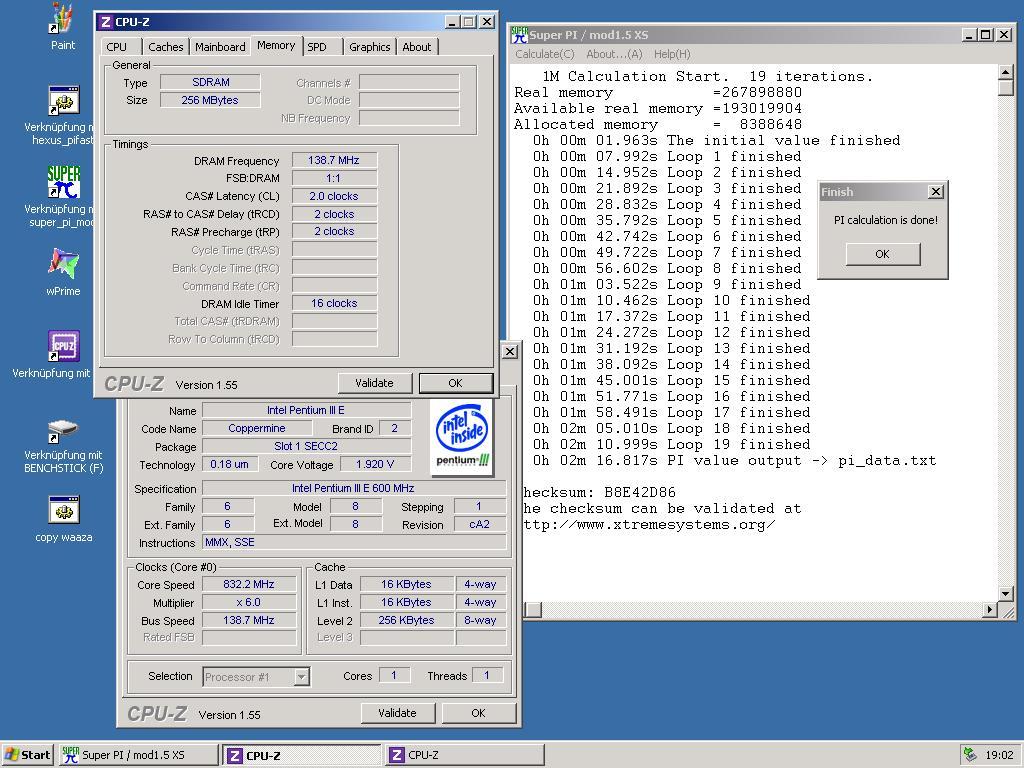This screenshot has width=1024, height=768.
Task: Switch to the Caches tab
Action: pyautogui.click(x=166, y=46)
